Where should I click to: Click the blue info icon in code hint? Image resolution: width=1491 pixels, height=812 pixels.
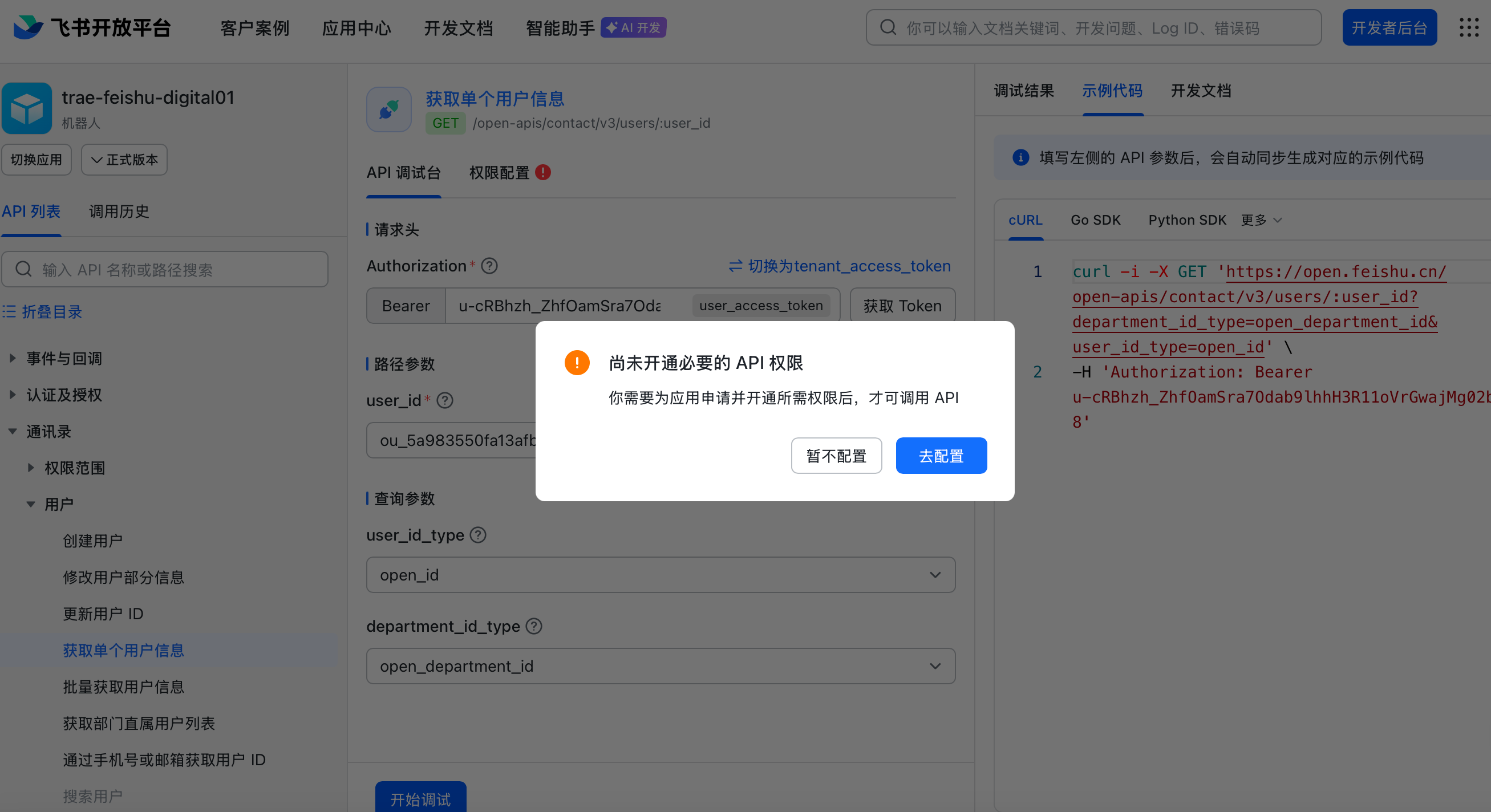point(1021,157)
